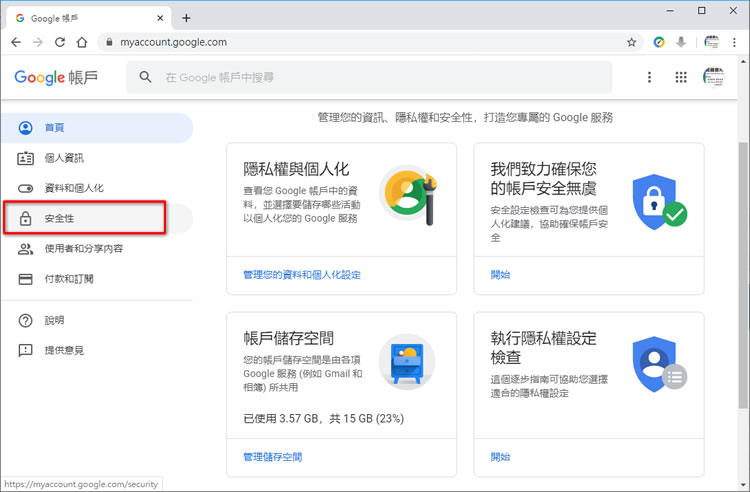Go back with the browser back arrow

click(x=16, y=42)
